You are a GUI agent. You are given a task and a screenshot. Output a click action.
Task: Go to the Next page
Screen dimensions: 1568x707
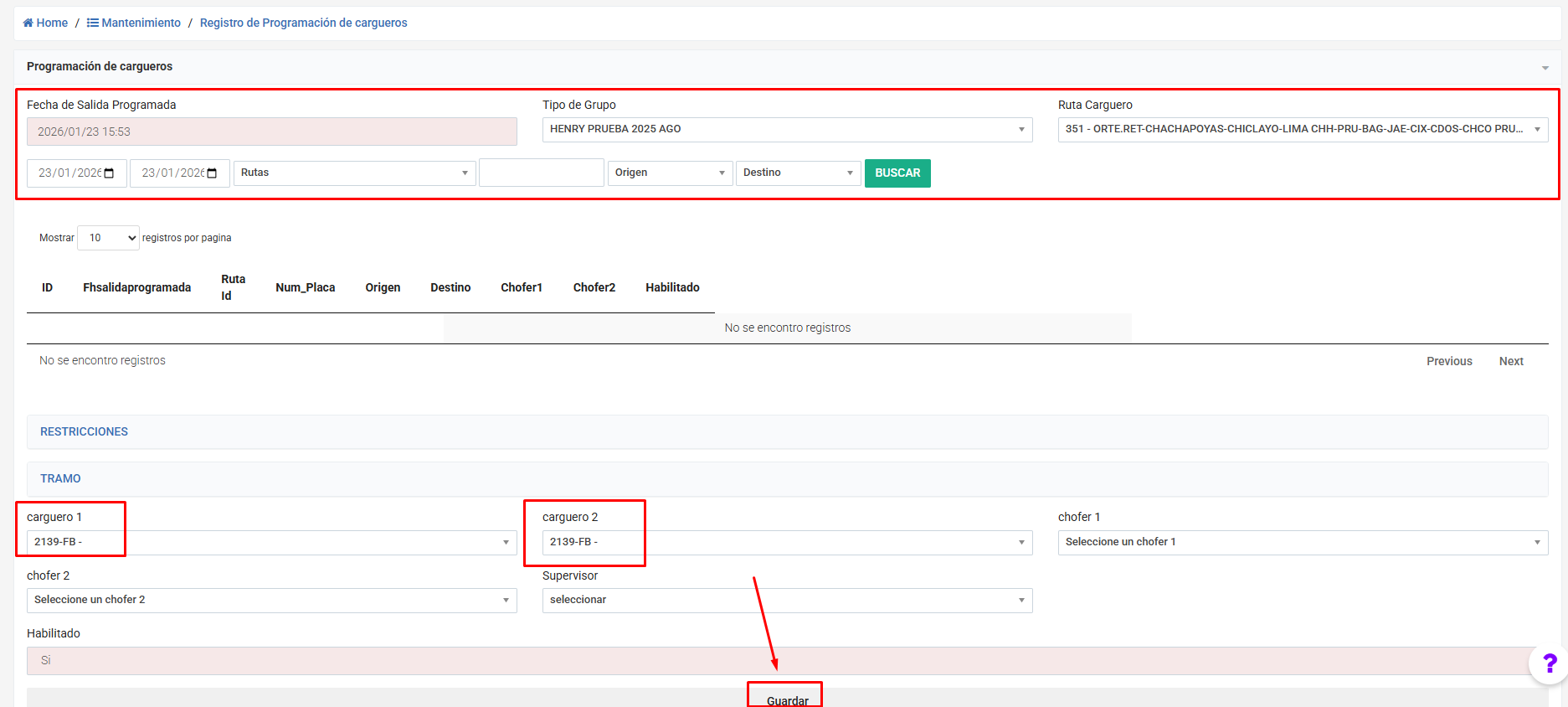[x=1510, y=361]
